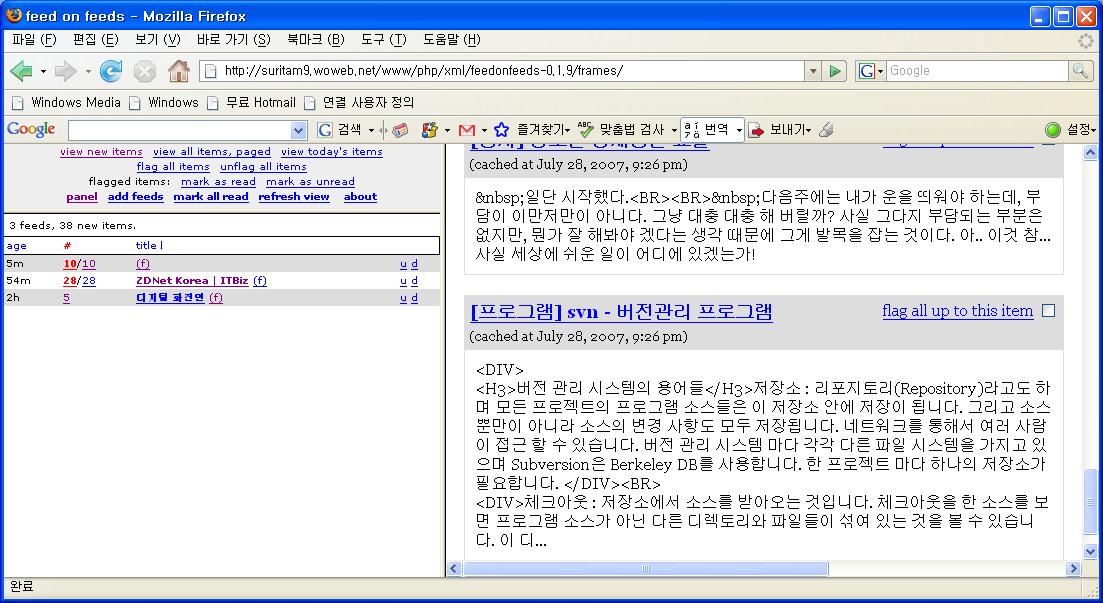
Task: Click the 'refresh view' link
Action: (293, 197)
